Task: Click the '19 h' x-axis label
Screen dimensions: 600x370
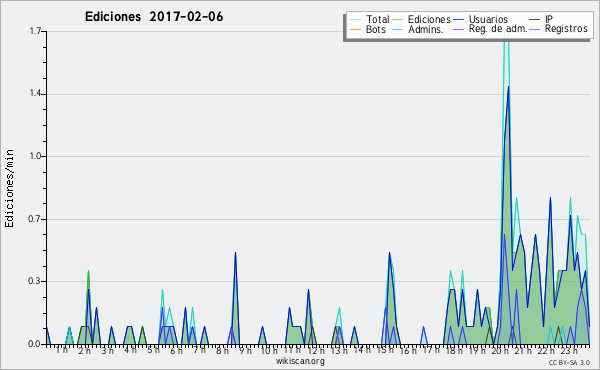Action: [477, 350]
